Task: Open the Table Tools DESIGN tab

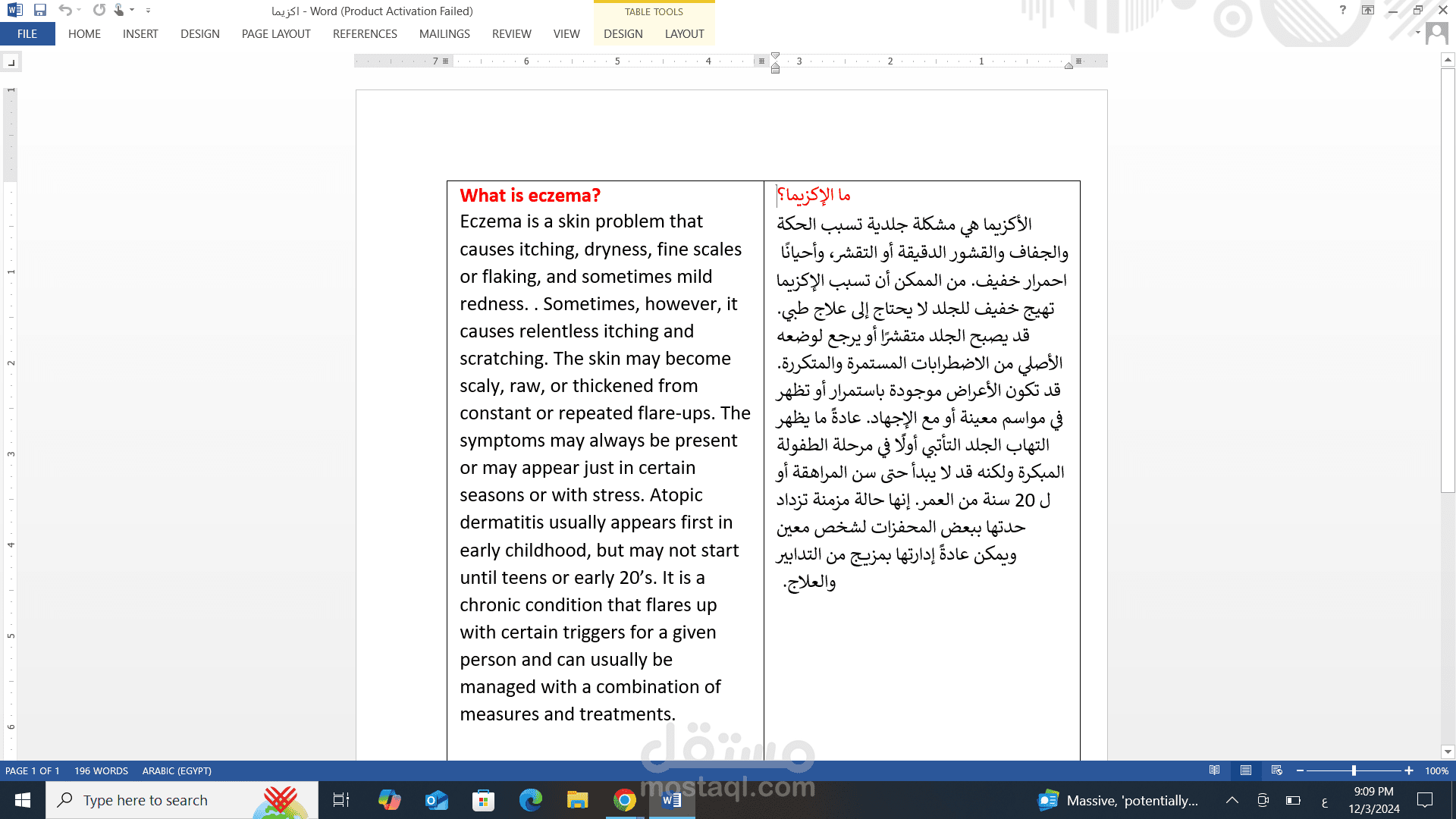Action: tap(623, 34)
